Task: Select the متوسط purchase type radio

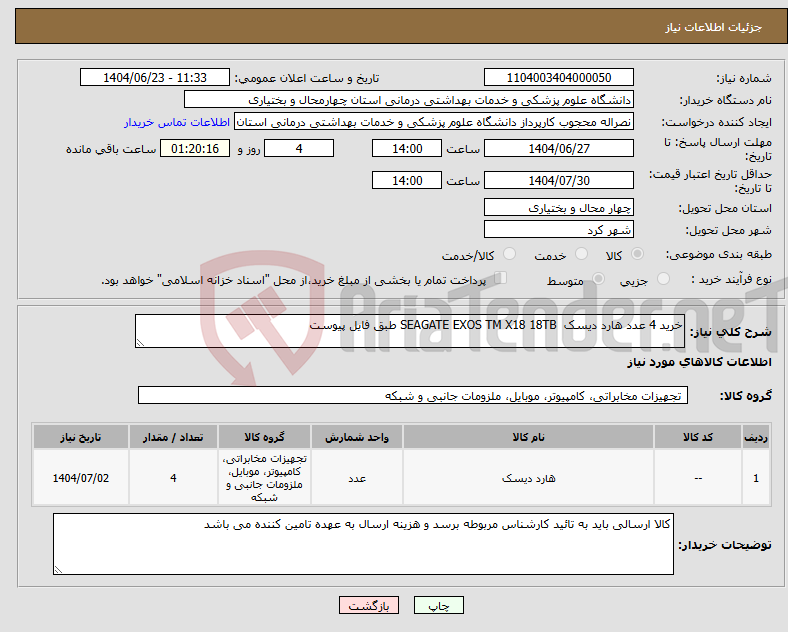Action: point(598,278)
